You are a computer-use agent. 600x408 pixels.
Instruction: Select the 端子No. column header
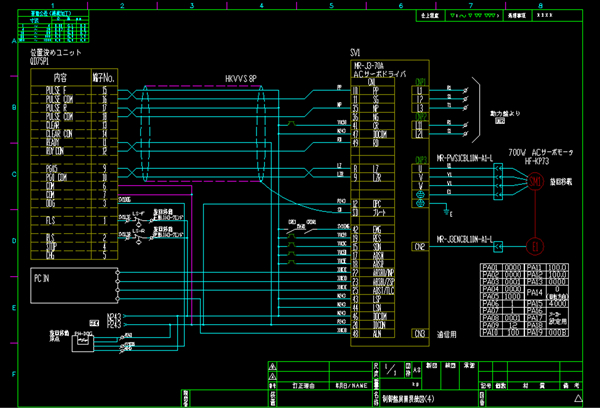click(104, 78)
